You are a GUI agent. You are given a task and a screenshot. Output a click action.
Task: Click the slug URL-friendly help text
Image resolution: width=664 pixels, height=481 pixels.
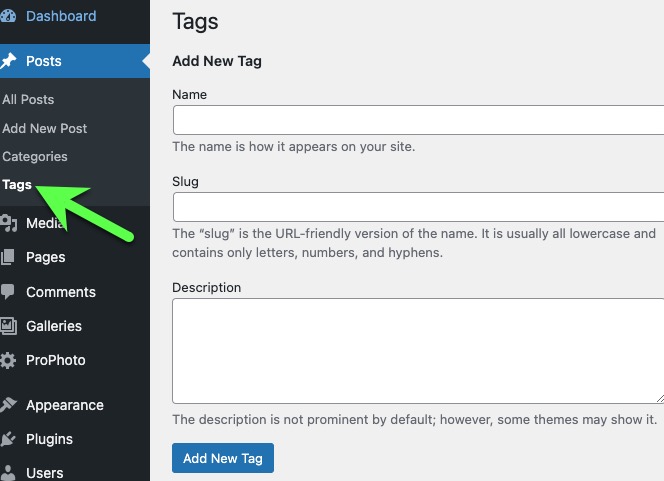tap(414, 243)
